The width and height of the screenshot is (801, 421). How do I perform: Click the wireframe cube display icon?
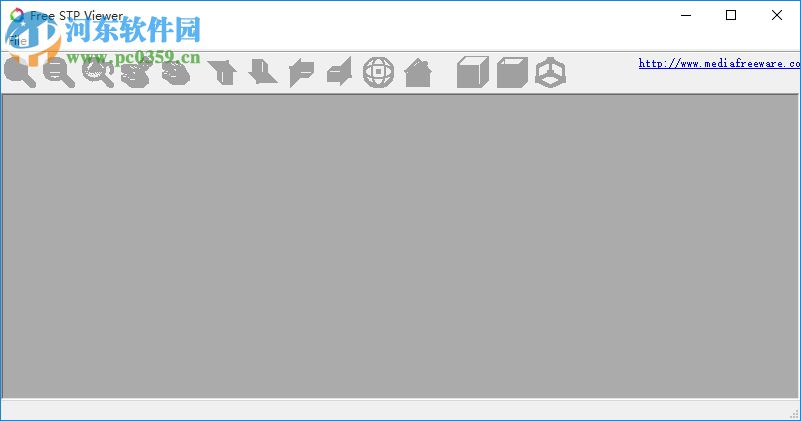[x=551, y=73]
